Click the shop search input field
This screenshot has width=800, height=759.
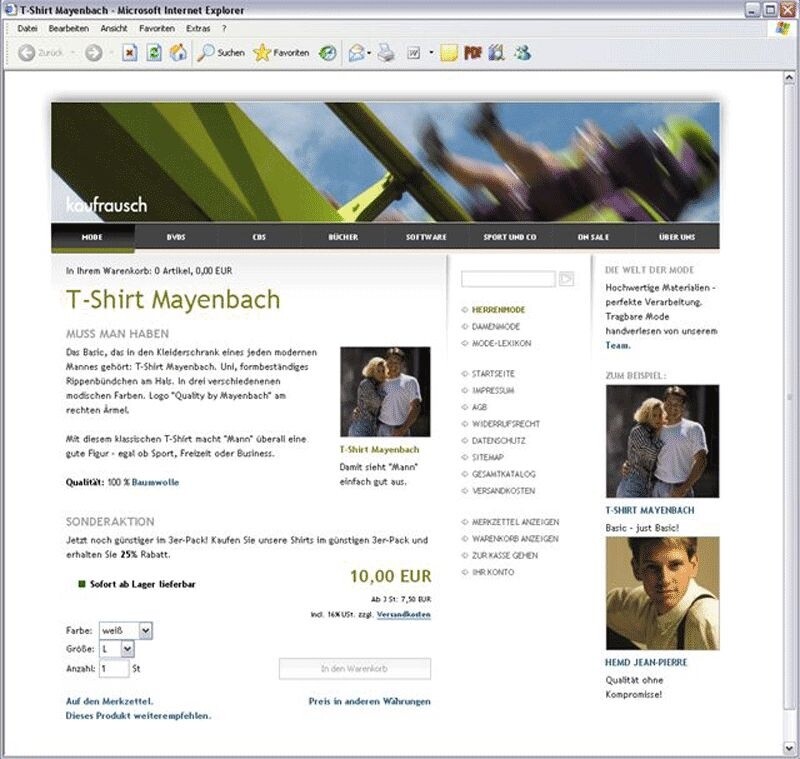pyautogui.click(x=508, y=279)
